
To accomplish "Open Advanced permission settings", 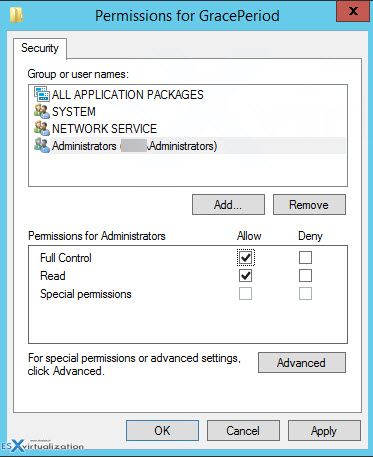I will tap(302, 363).
